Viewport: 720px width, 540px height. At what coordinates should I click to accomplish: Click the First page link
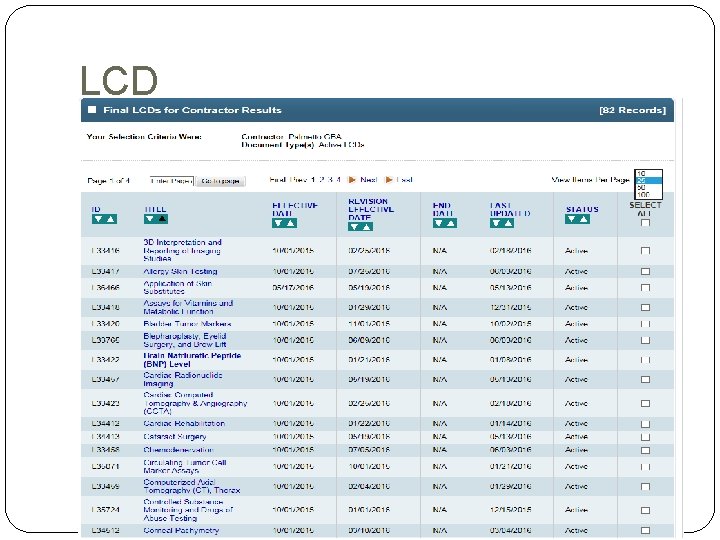[278, 180]
